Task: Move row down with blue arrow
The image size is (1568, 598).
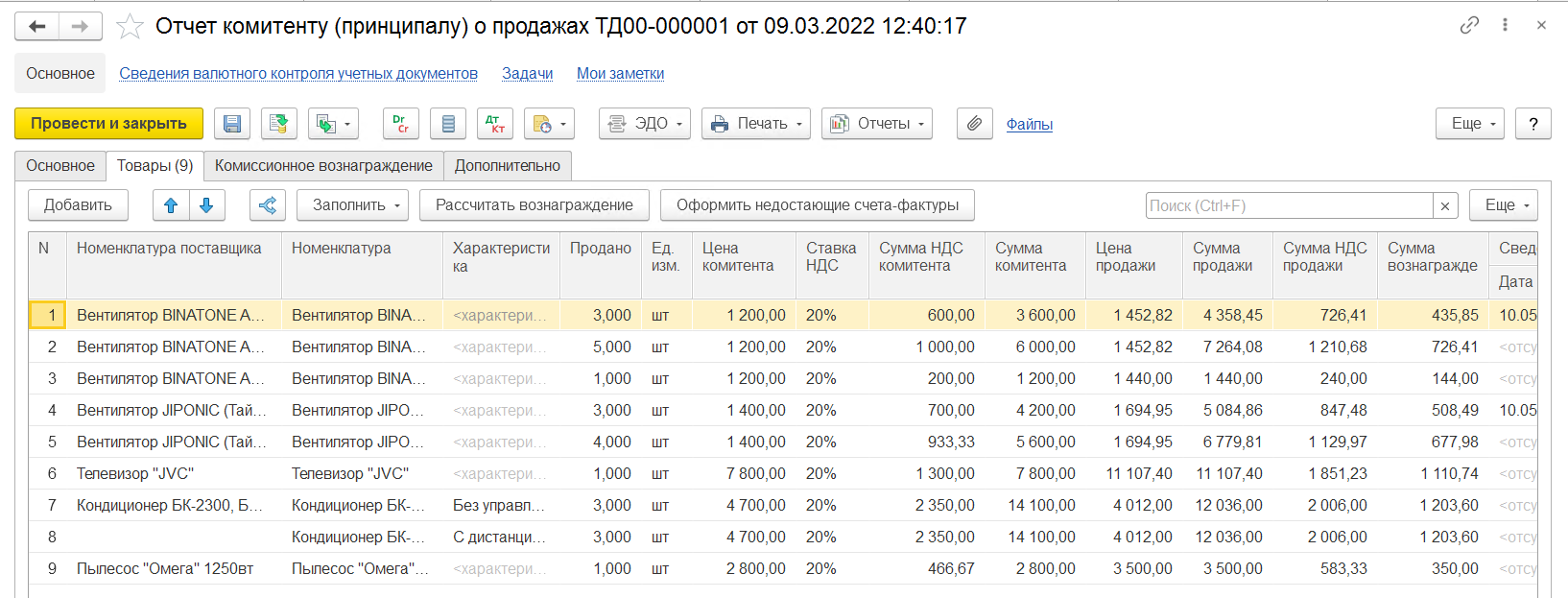Action: point(206,205)
